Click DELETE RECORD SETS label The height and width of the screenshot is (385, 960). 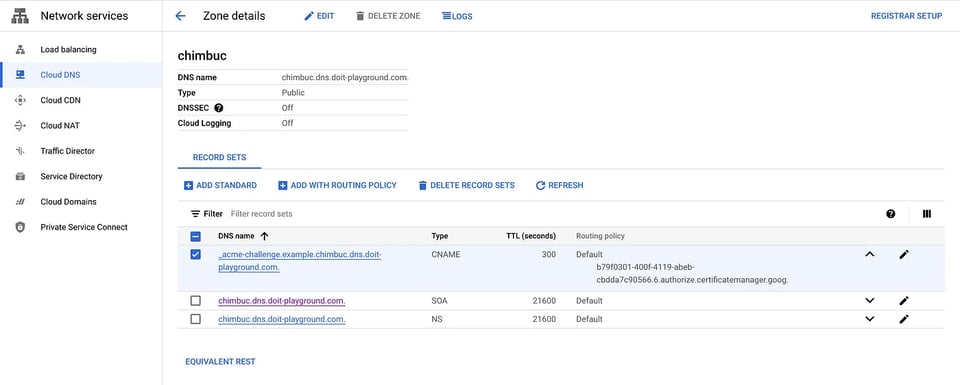pos(473,185)
